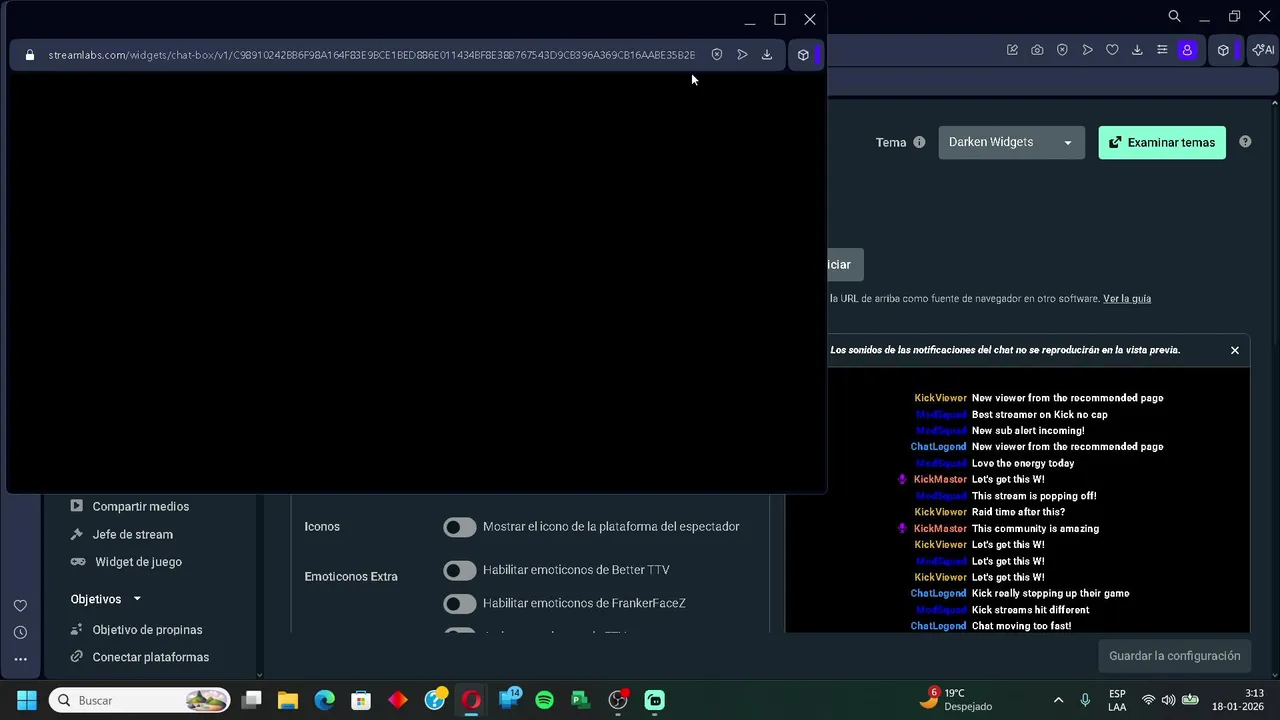
Task: Click the Widget de juego gamepad icon
Action: click(x=77, y=562)
